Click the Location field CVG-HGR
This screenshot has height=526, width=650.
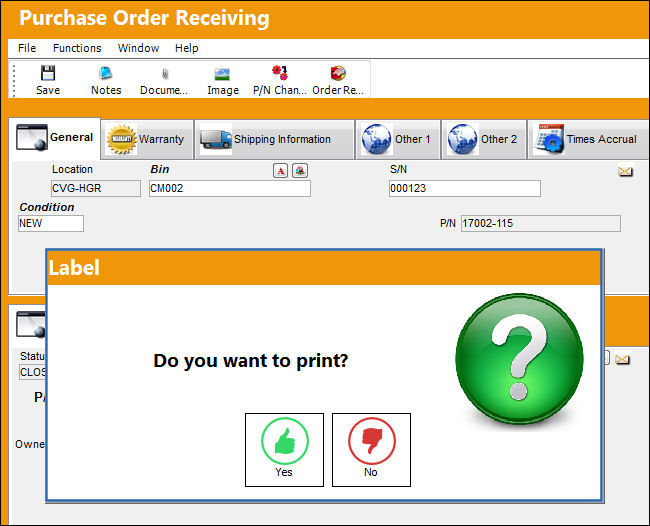pos(96,188)
